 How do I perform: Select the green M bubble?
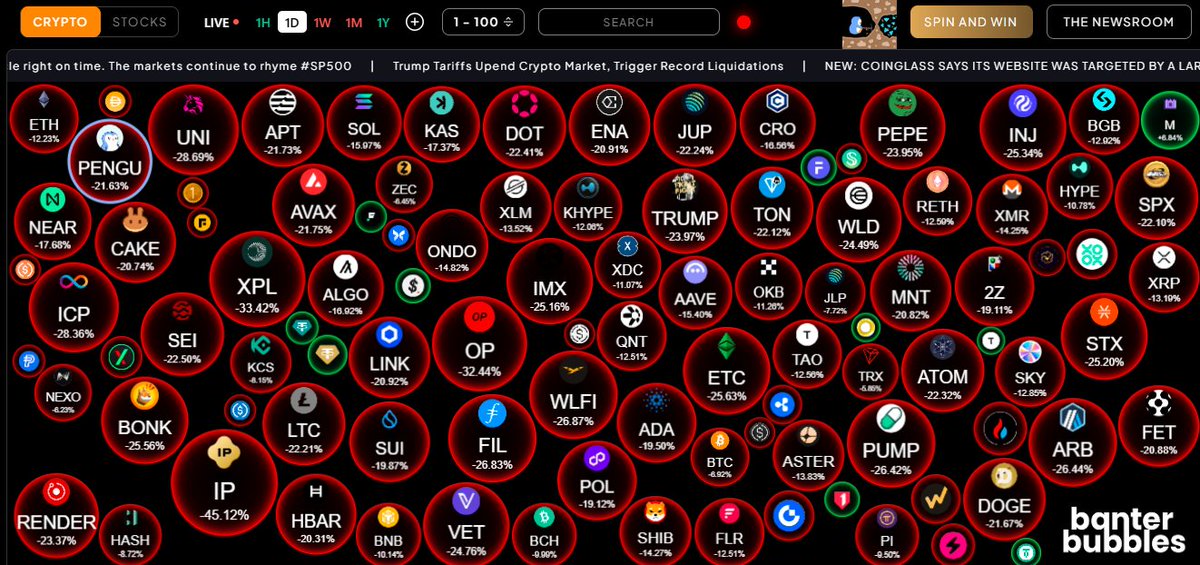(1169, 119)
